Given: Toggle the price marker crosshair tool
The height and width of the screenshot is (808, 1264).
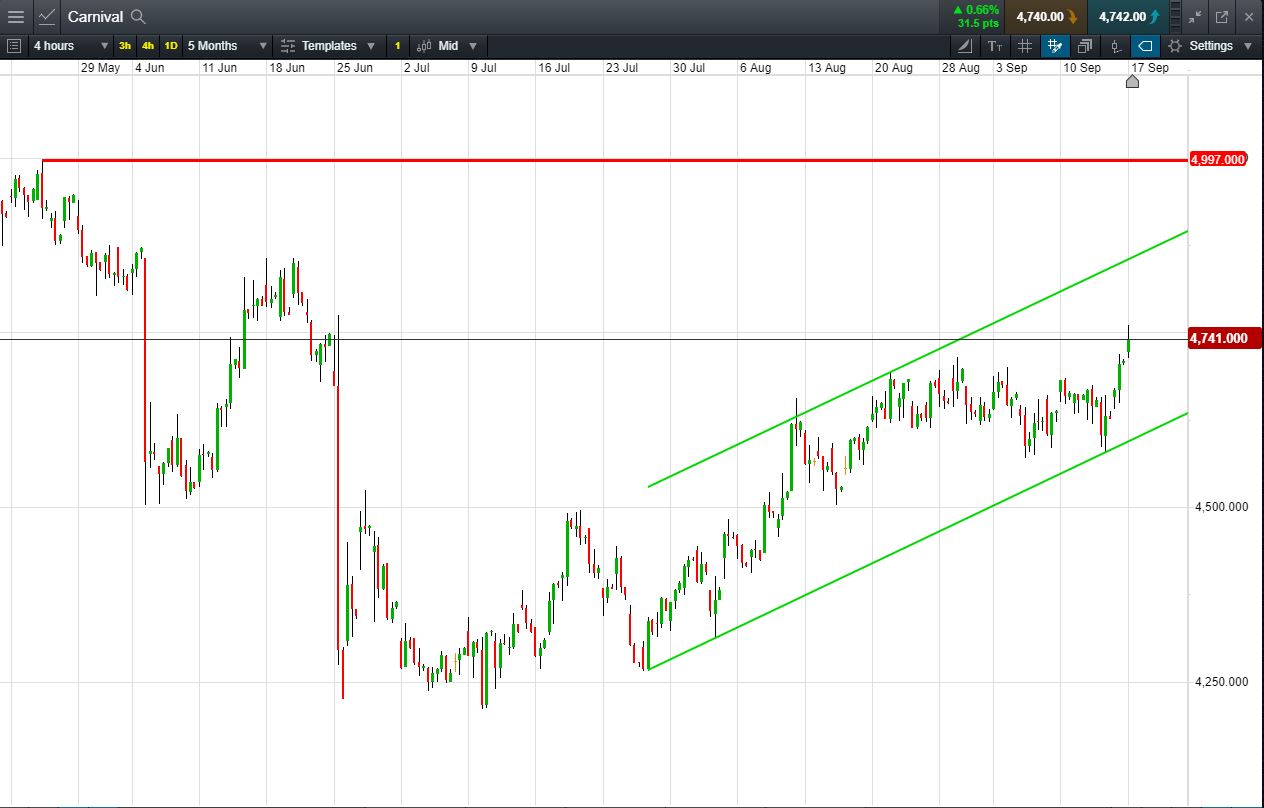Looking at the screenshot, I should coord(1115,46).
